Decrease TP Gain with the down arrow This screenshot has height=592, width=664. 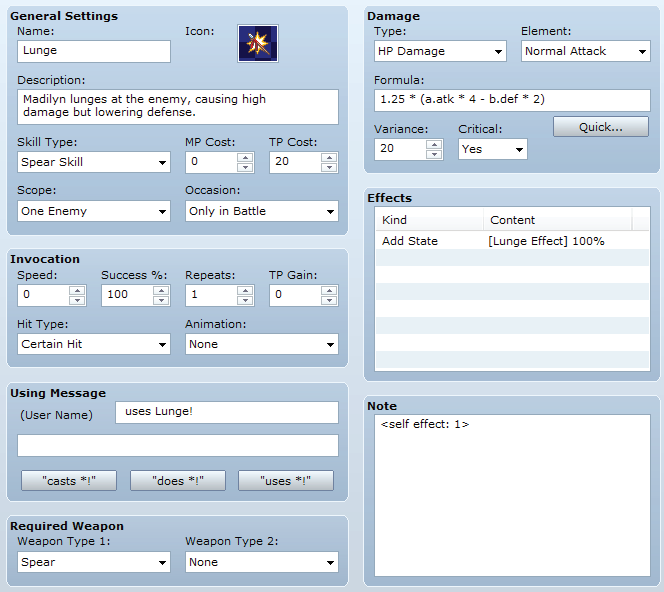(329, 300)
